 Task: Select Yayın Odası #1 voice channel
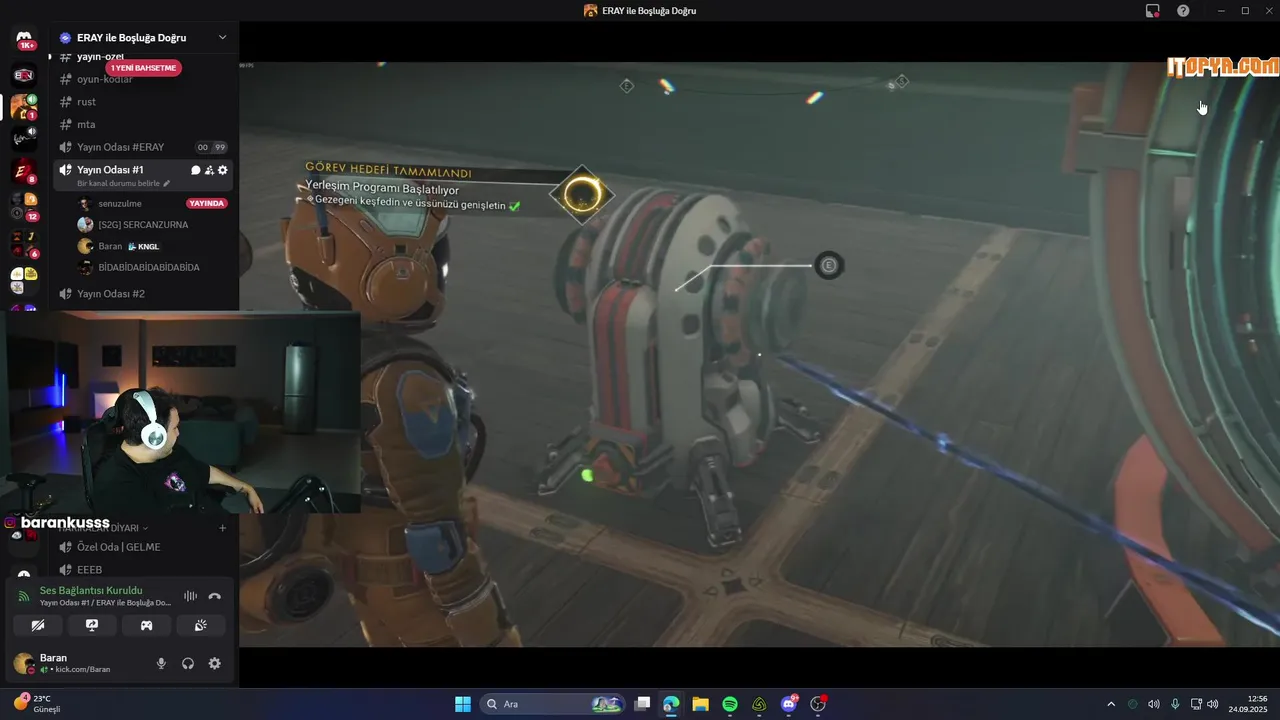[110, 170]
